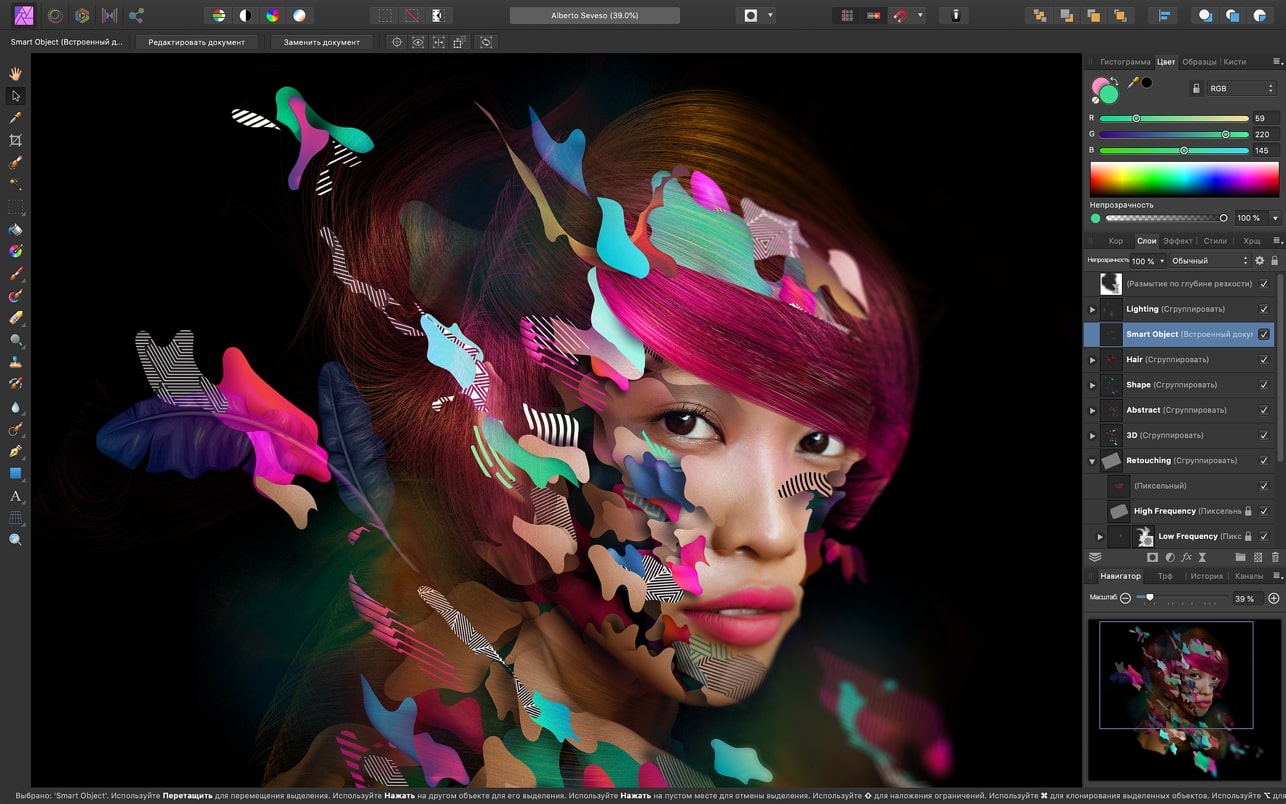This screenshot has width=1286, height=804.
Task: Pick the Flood Fill bucket tool
Action: click(15, 229)
